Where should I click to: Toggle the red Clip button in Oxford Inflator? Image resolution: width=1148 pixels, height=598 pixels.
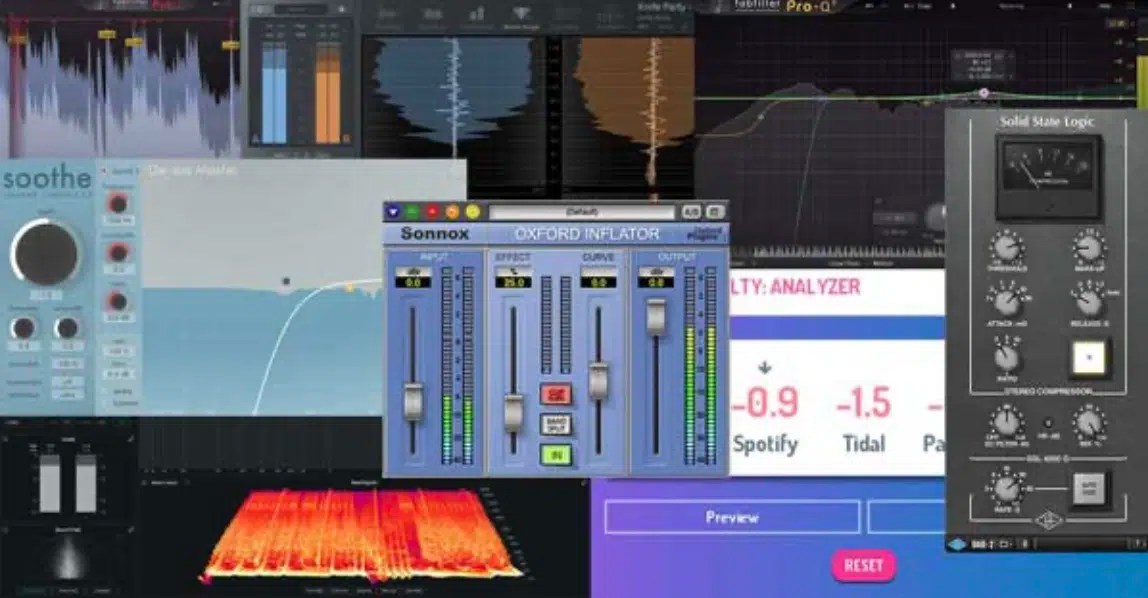(556, 395)
